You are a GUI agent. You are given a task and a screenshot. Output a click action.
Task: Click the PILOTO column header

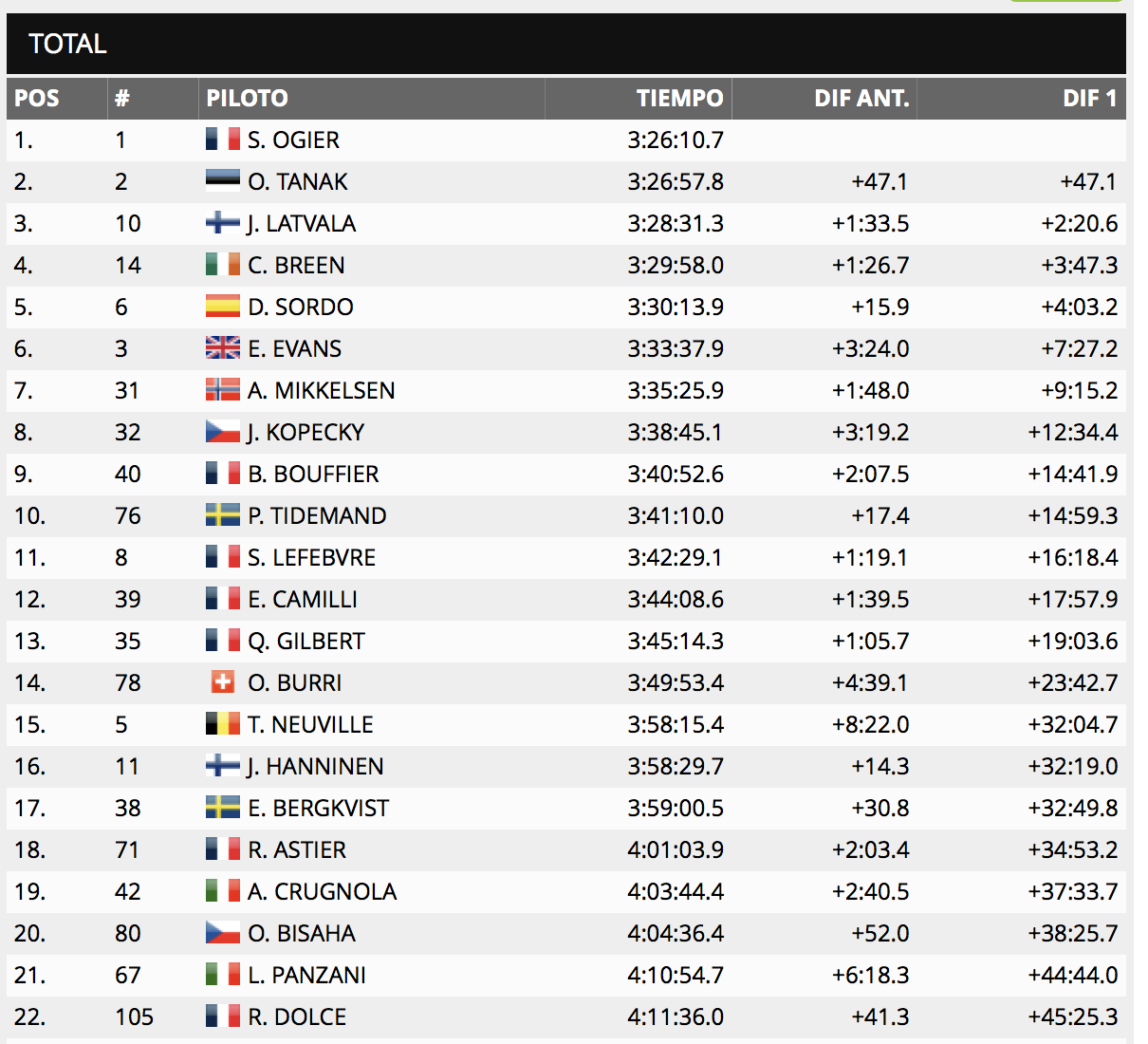pyautogui.click(x=248, y=99)
